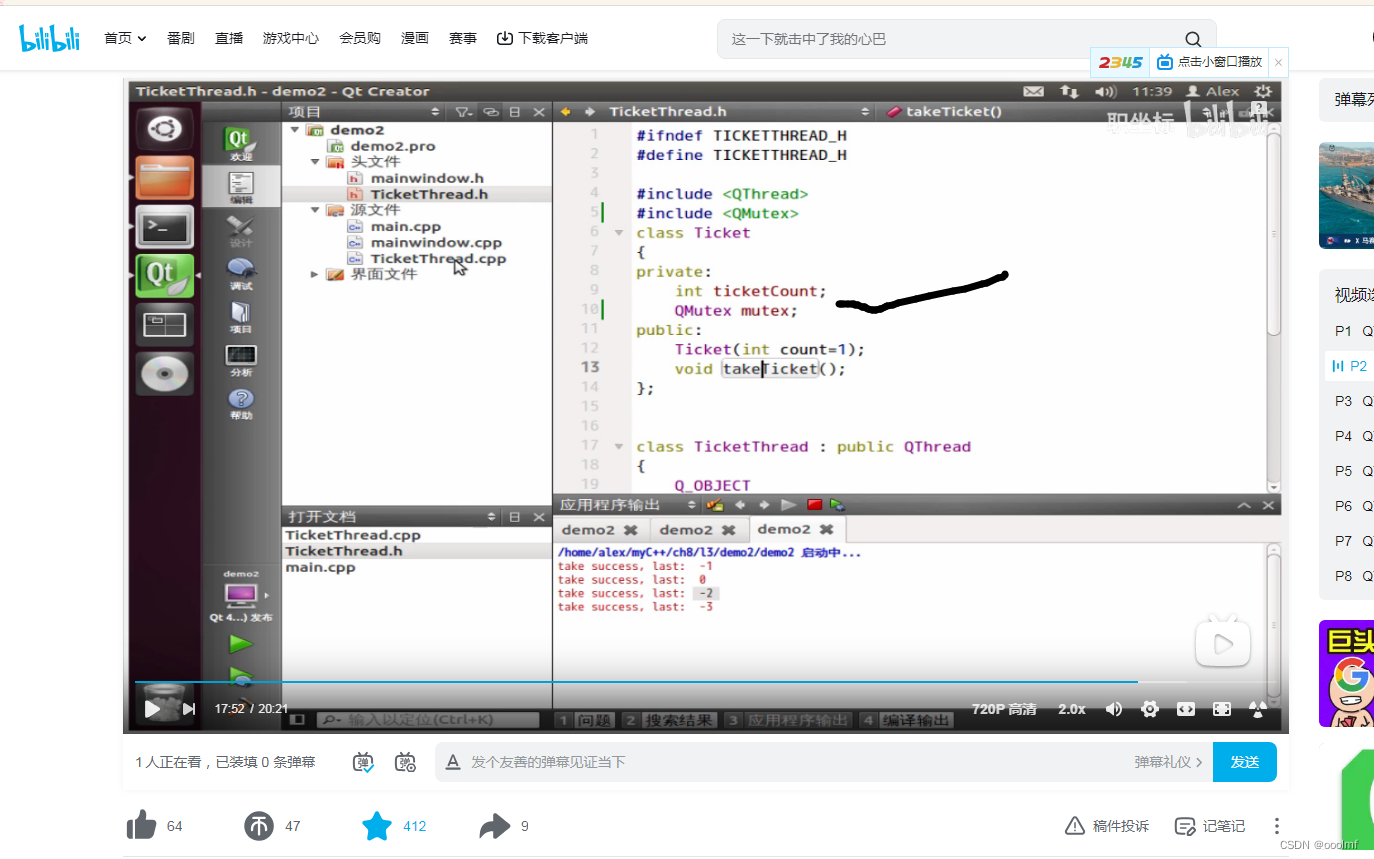The width and height of the screenshot is (1374, 859).
Task: Click the filter funnel icon in 项目 panel
Action: 463,112
